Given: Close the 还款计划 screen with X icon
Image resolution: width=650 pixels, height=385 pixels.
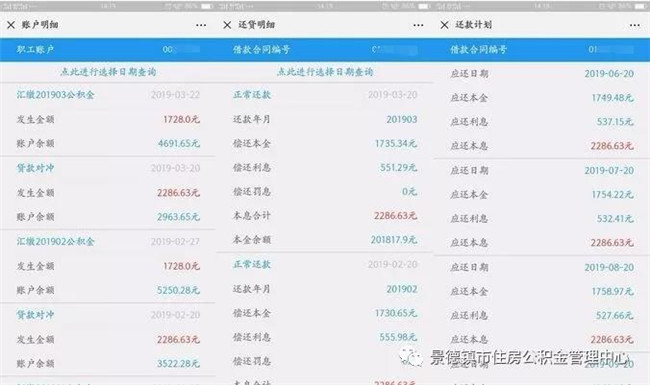Looking at the screenshot, I should 444,25.
